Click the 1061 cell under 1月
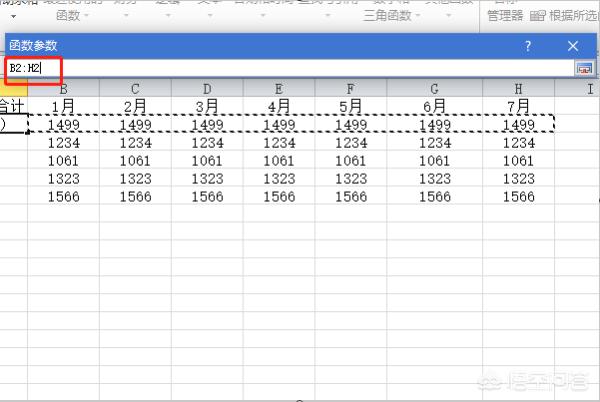The image size is (600, 402). [x=64, y=160]
